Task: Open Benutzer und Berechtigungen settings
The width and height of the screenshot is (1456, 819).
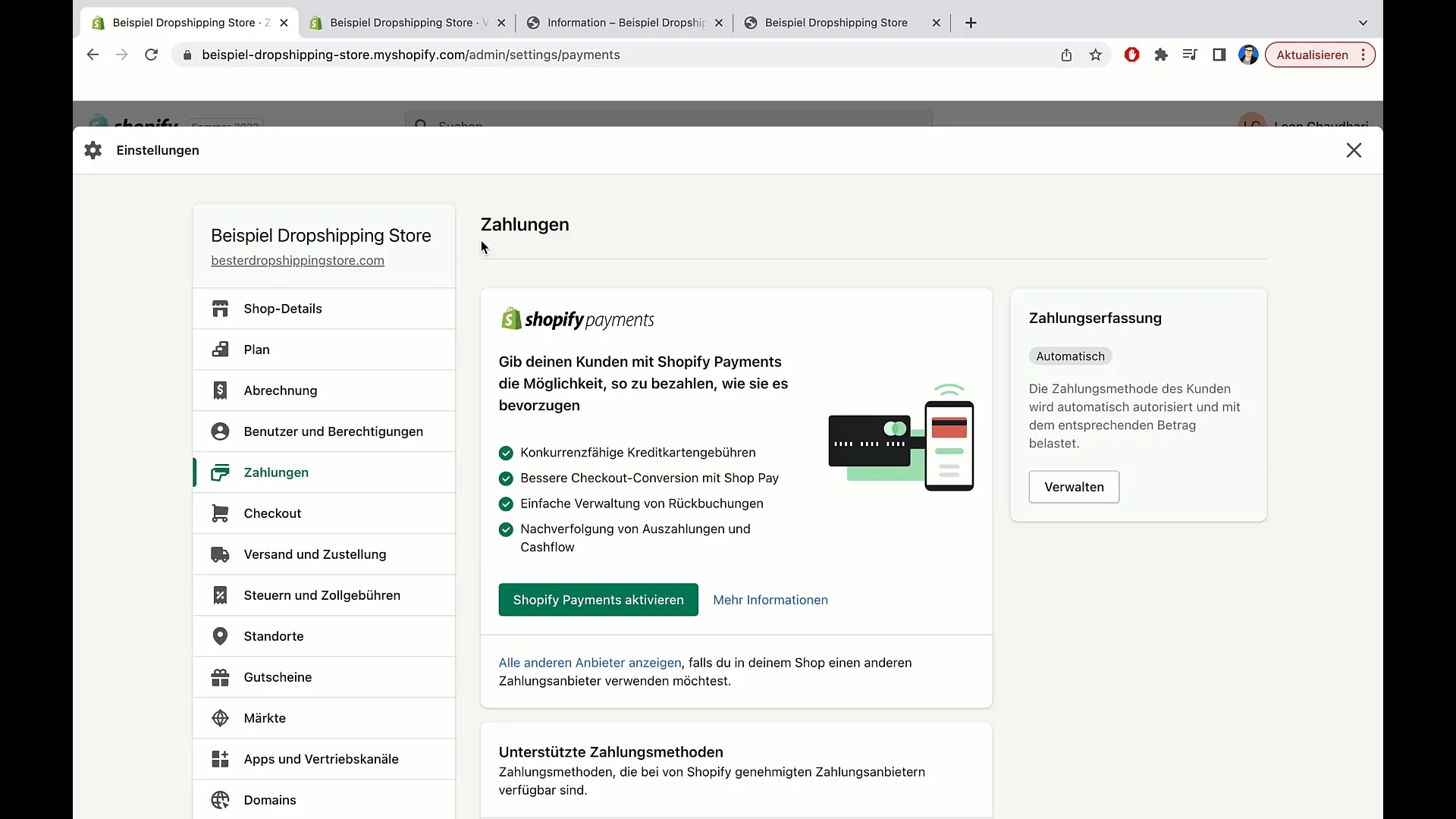Action: [333, 431]
